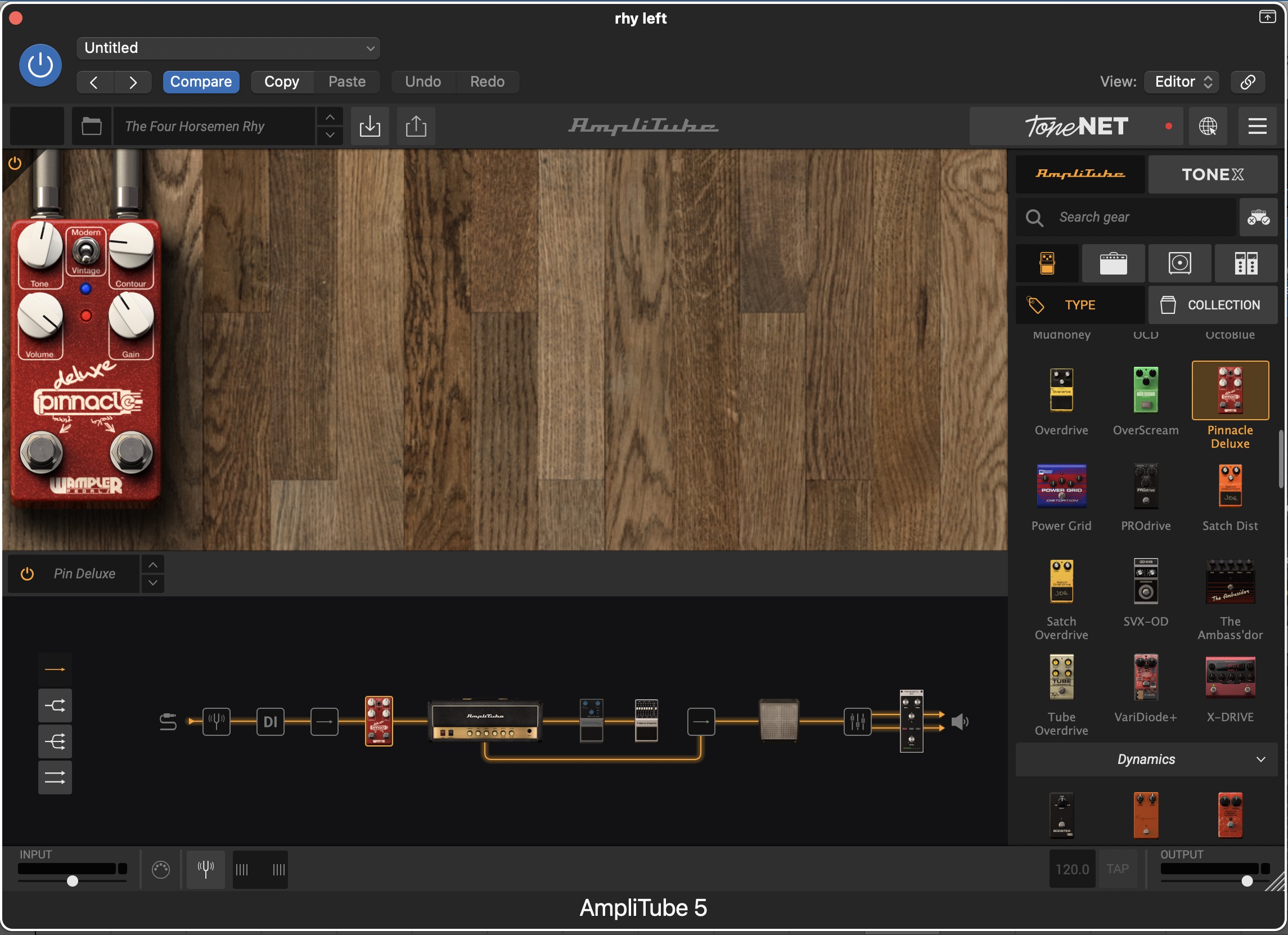This screenshot has height=935, width=1288.
Task: Click the save preset download icon
Action: pyautogui.click(x=370, y=126)
